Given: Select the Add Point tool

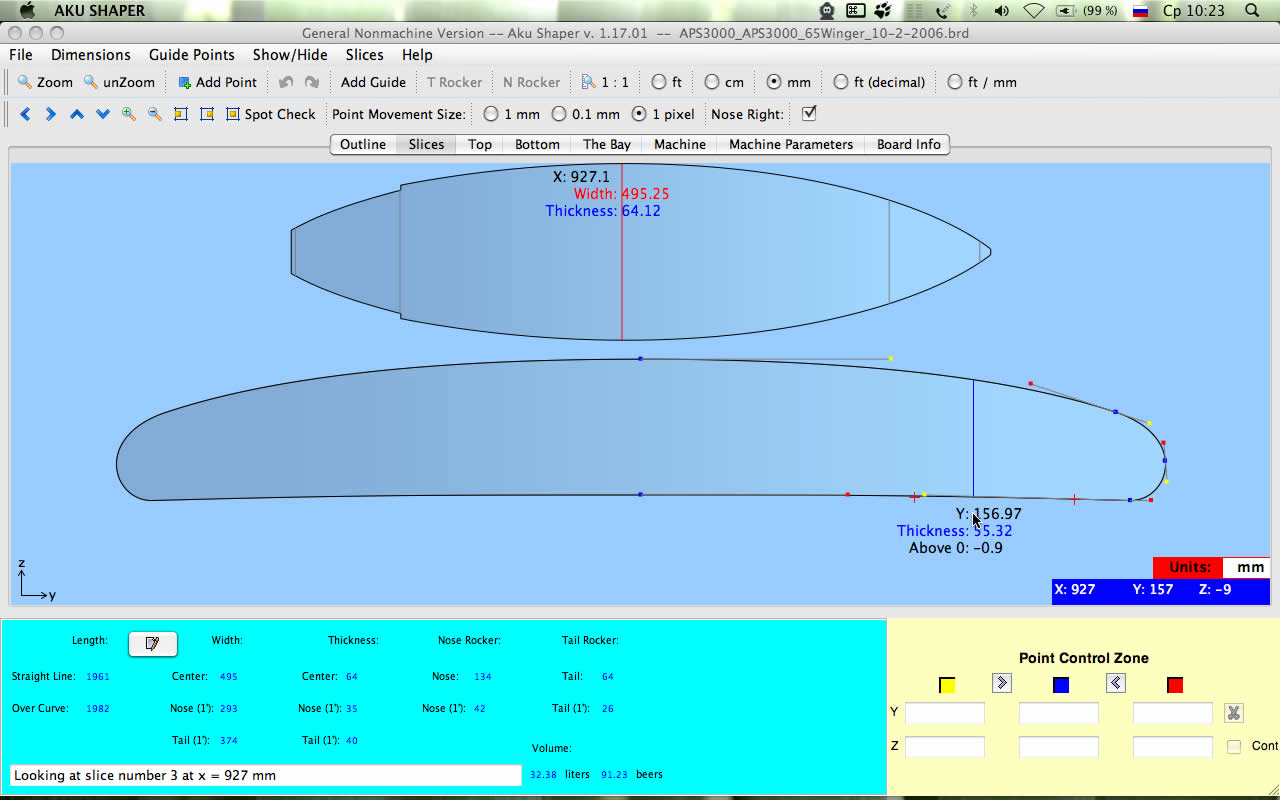Looking at the screenshot, I should click(x=217, y=82).
